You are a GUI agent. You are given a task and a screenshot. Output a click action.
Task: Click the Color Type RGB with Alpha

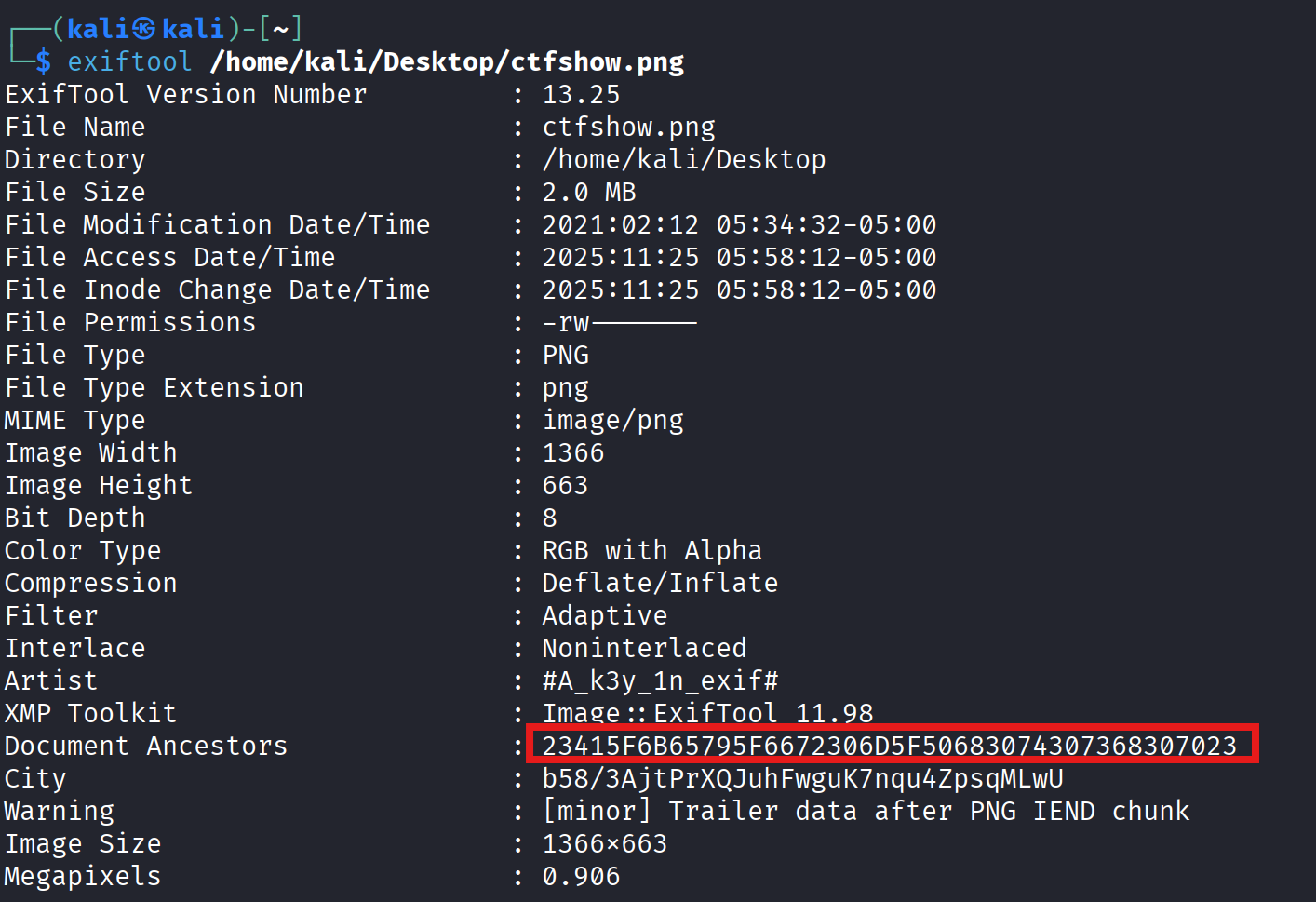click(651, 550)
